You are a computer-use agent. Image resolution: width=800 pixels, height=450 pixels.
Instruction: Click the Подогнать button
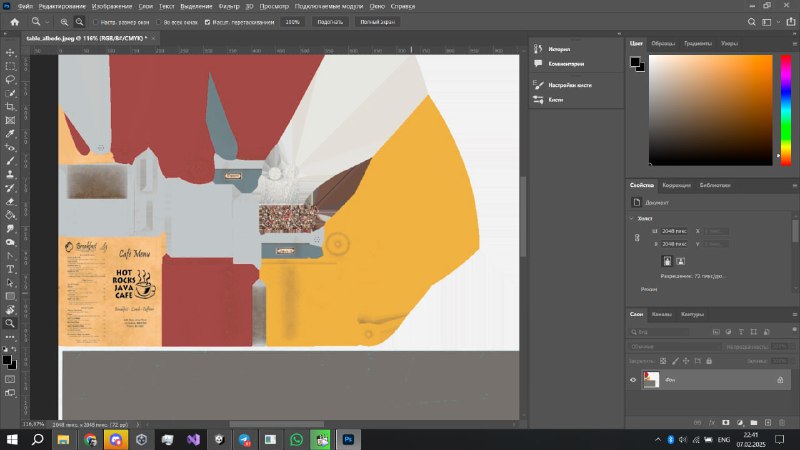330,22
